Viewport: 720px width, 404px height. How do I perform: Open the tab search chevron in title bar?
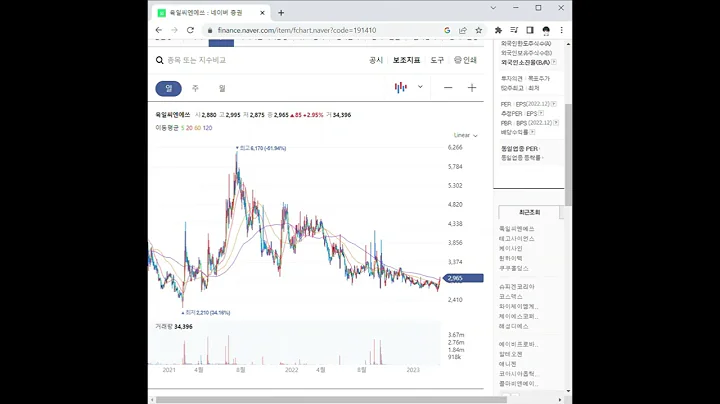click(493, 8)
